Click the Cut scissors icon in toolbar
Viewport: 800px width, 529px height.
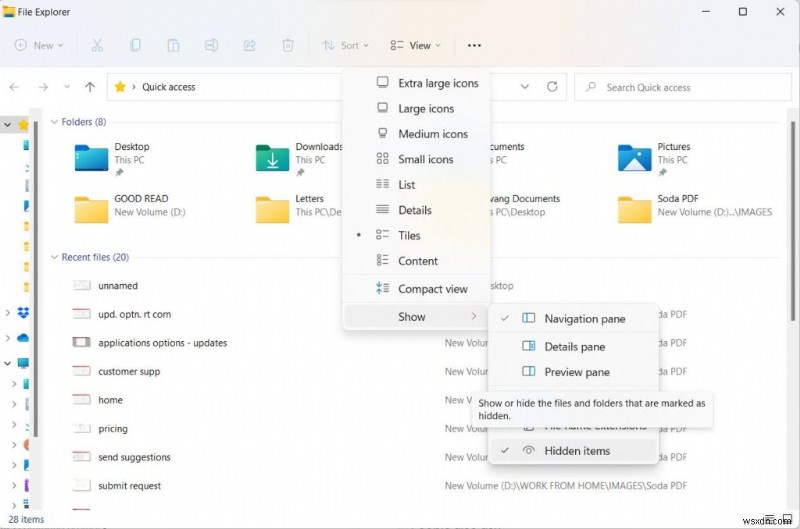click(97, 45)
